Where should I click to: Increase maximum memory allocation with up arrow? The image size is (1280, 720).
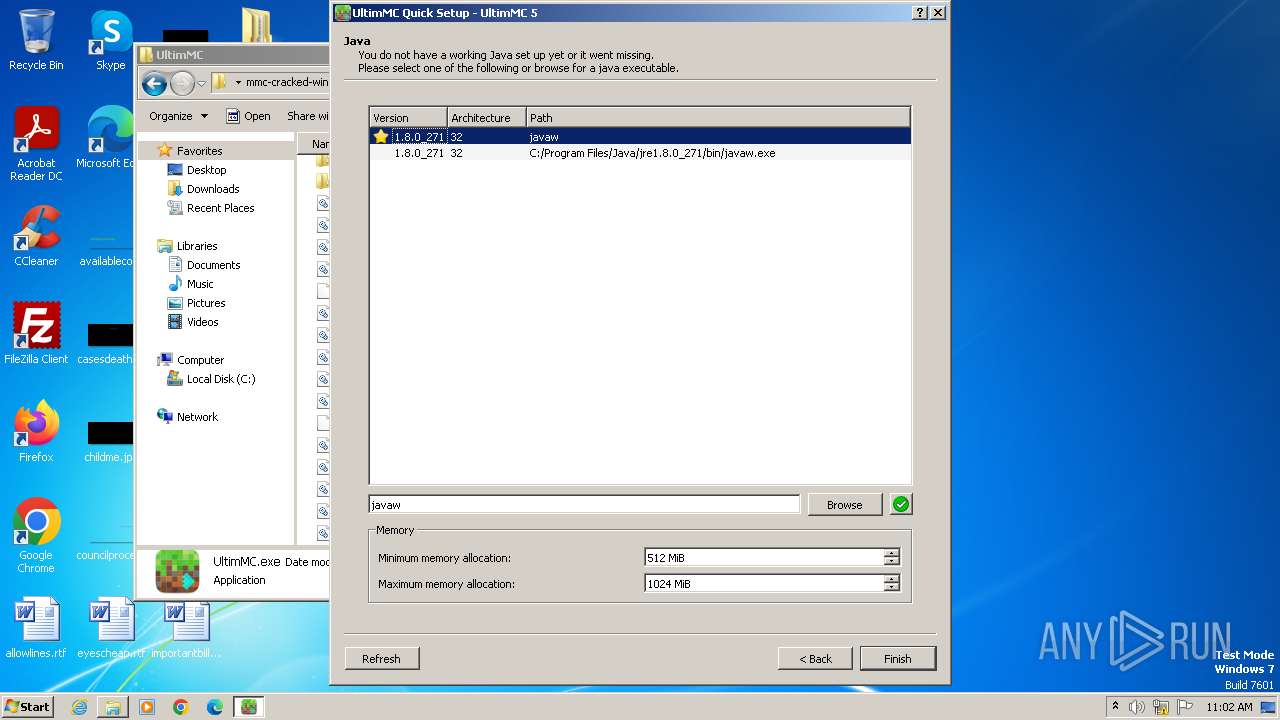tap(891, 579)
